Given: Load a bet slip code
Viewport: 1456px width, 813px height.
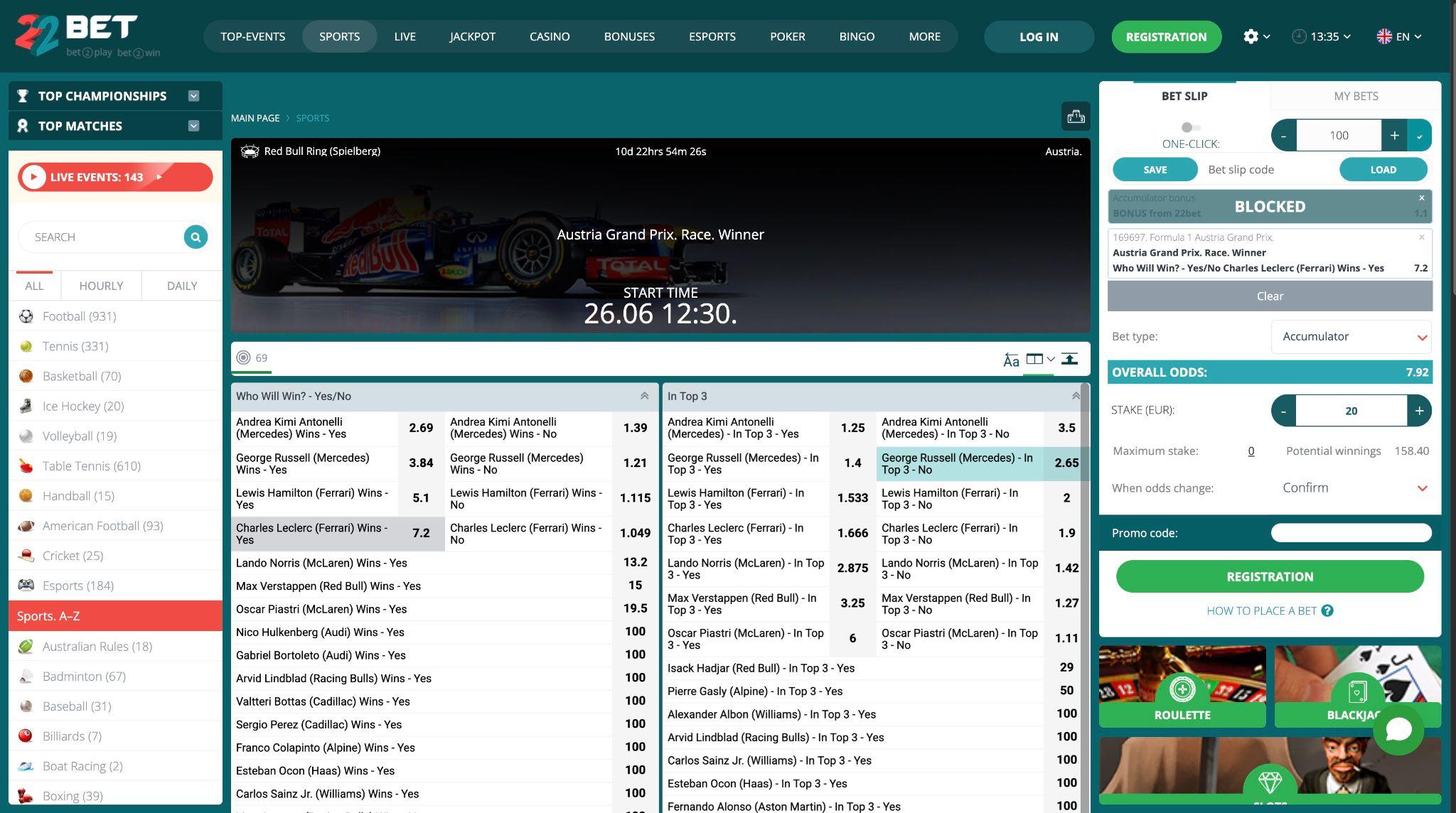Looking at the screenshot, I should (1383, 169).
